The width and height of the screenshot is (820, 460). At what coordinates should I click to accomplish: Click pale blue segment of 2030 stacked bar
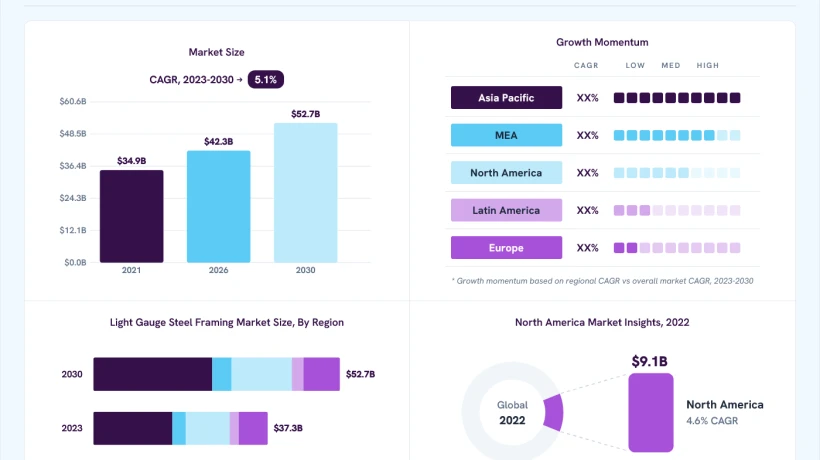261,374
